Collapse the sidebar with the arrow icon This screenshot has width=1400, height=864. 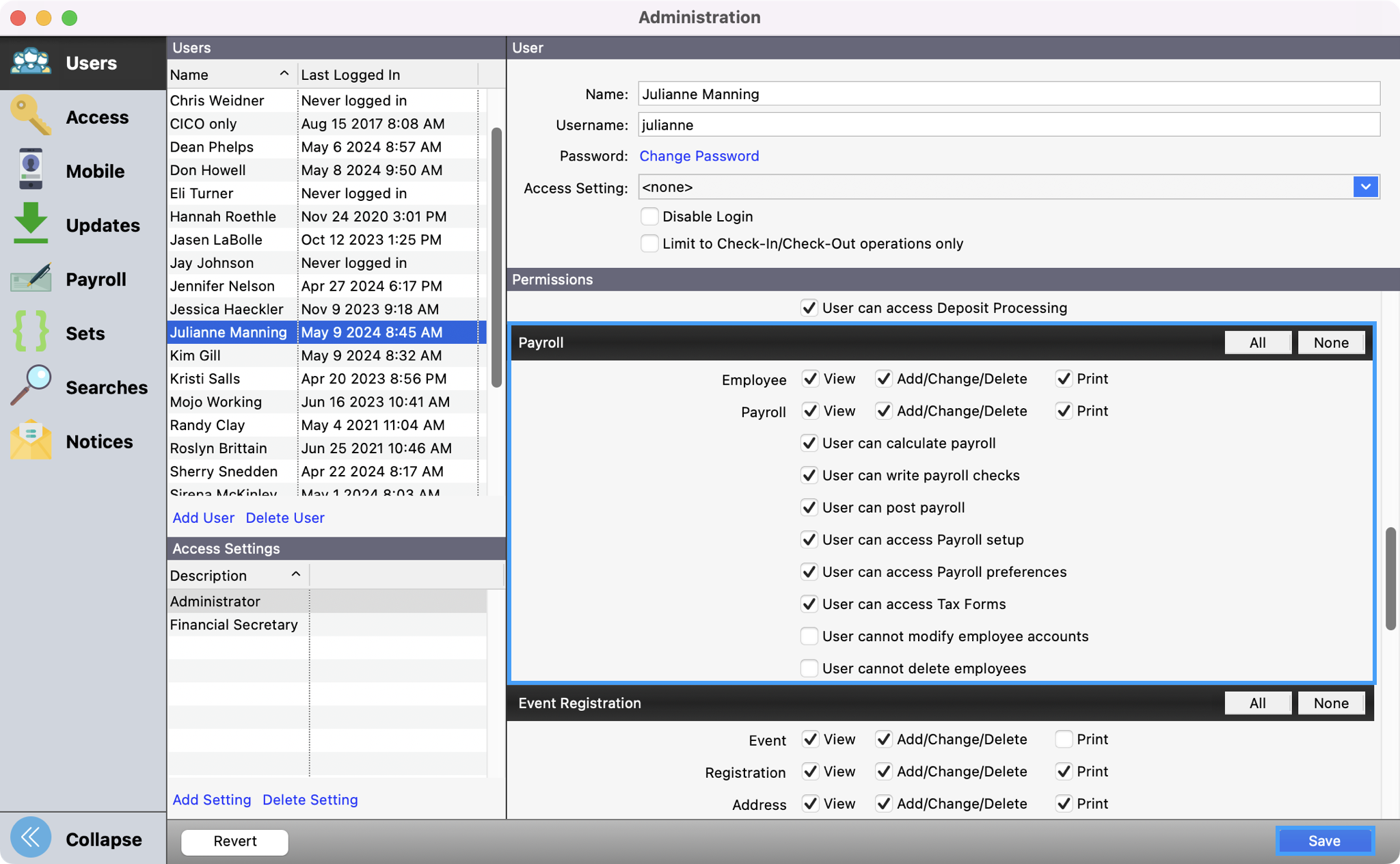point(31,838)
